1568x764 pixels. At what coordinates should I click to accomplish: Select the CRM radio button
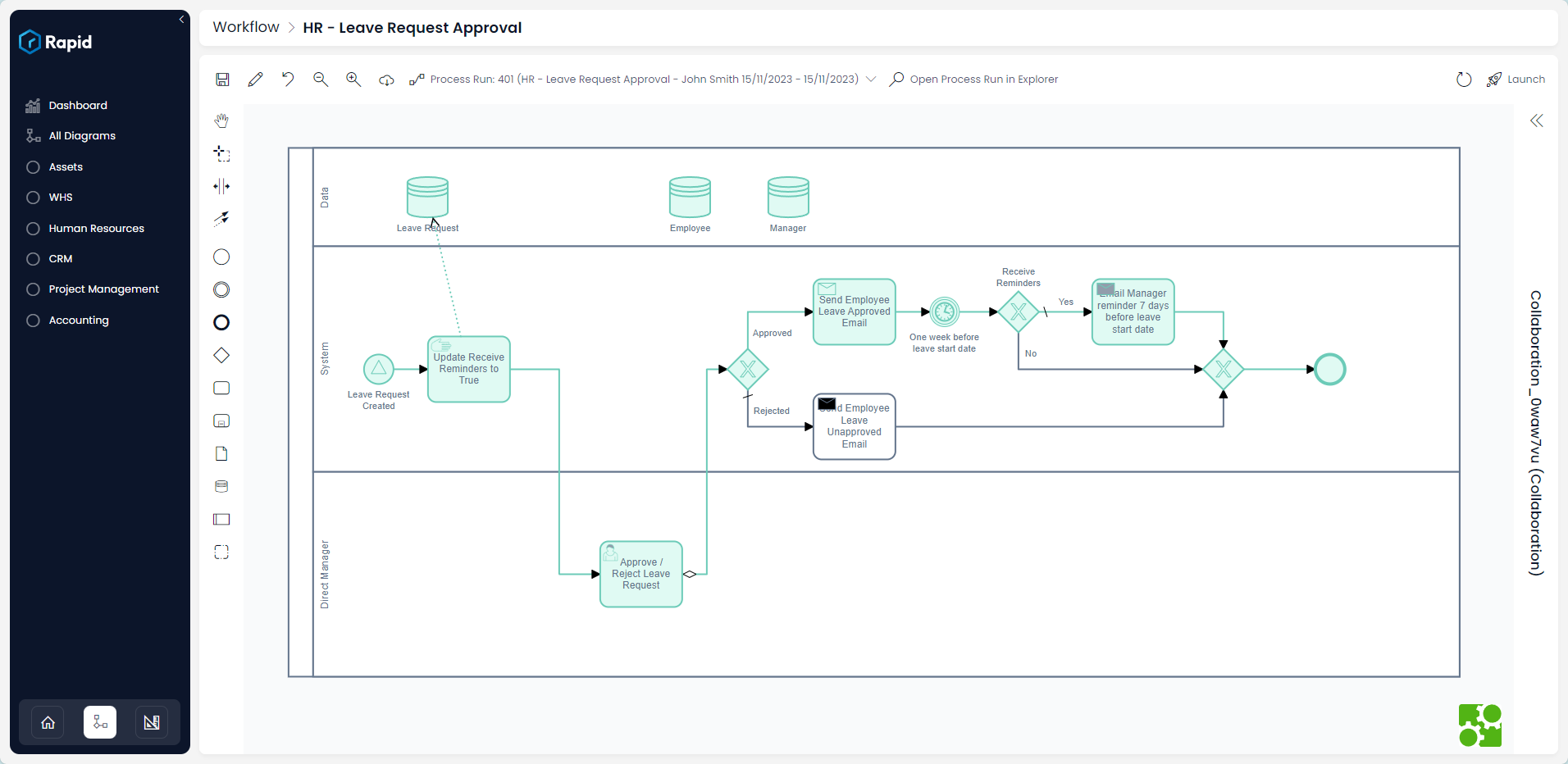[33, 258]
